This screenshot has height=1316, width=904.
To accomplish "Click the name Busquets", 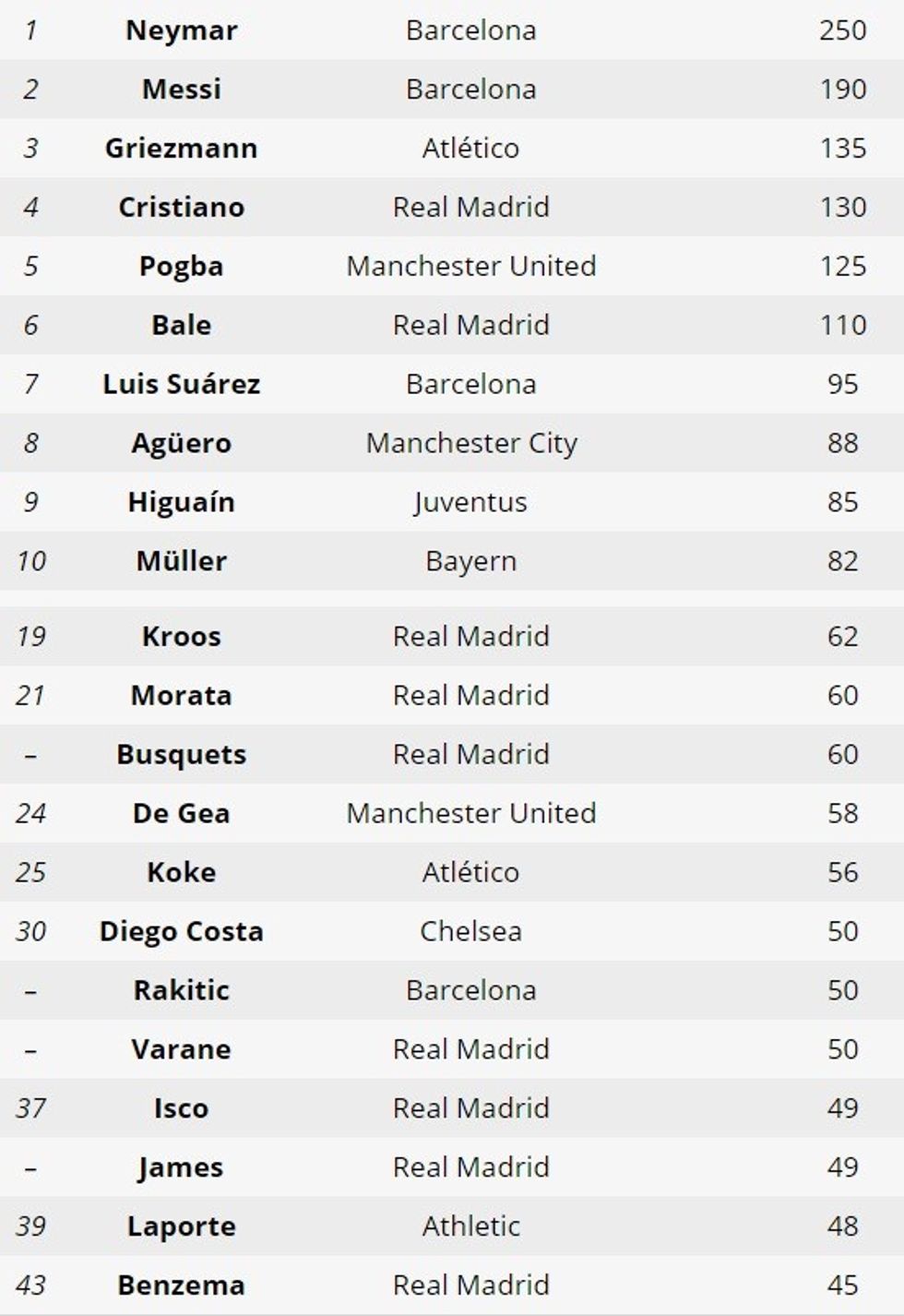I will coord(181,755).
